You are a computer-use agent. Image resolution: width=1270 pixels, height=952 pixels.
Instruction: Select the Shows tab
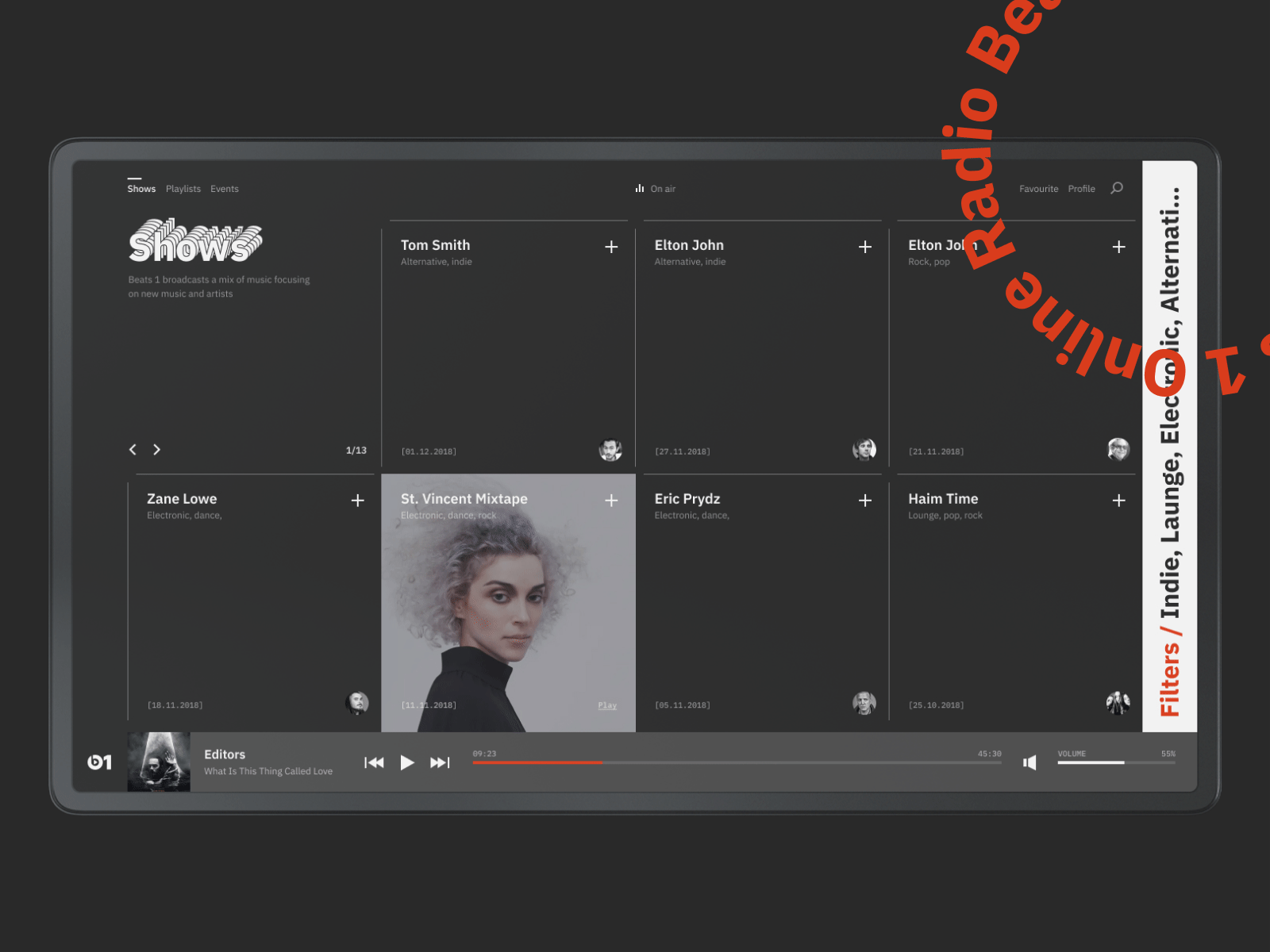click(141, 188)
